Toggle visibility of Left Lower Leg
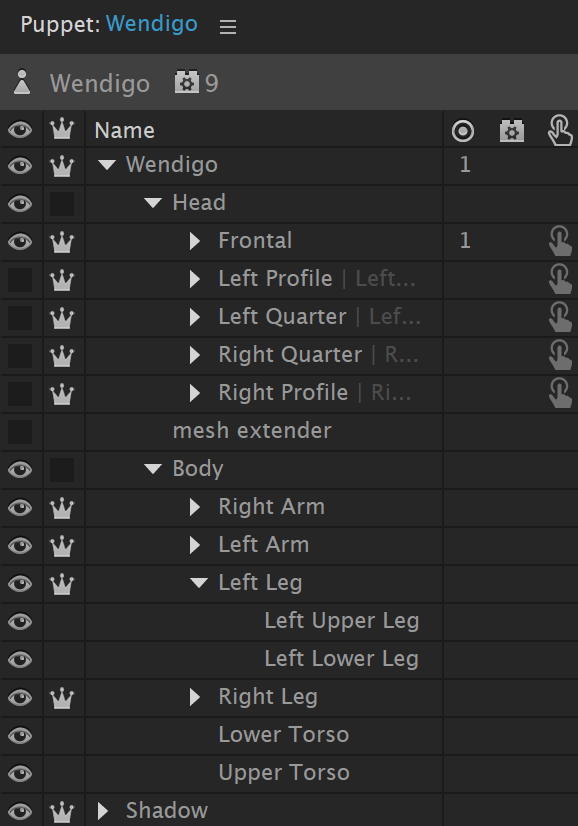Image resolution: width=578 pixels, height=826 pixels. click(x=20, y=660)
